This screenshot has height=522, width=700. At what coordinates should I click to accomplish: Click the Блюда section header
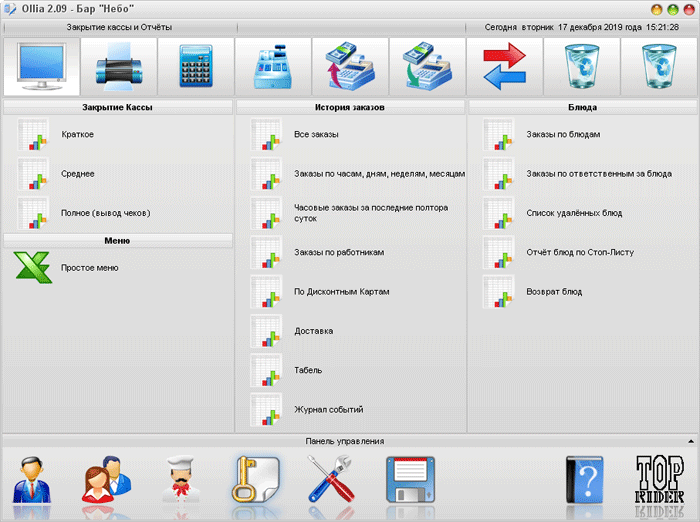point(583,107)
